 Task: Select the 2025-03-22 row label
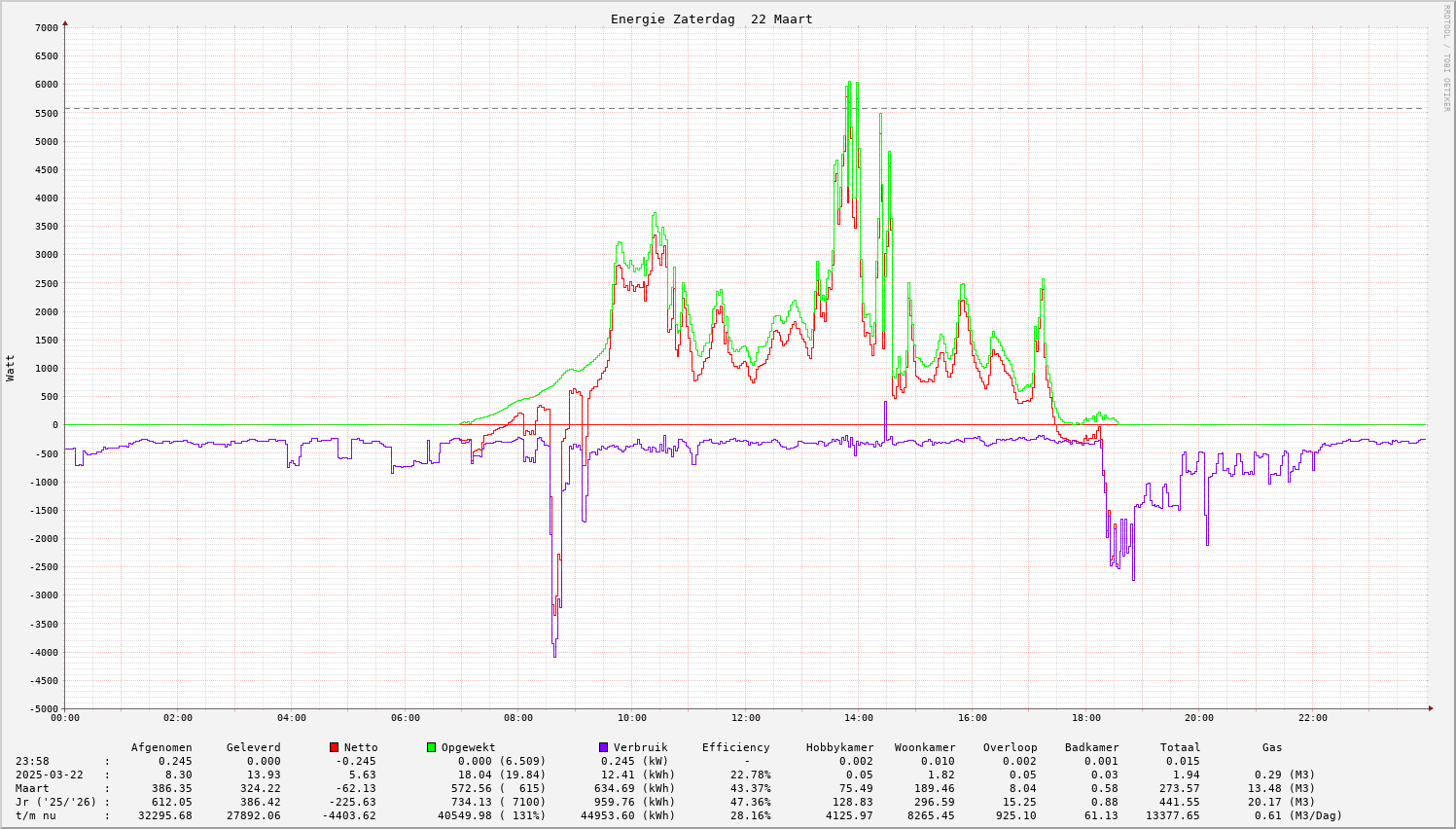49,775
